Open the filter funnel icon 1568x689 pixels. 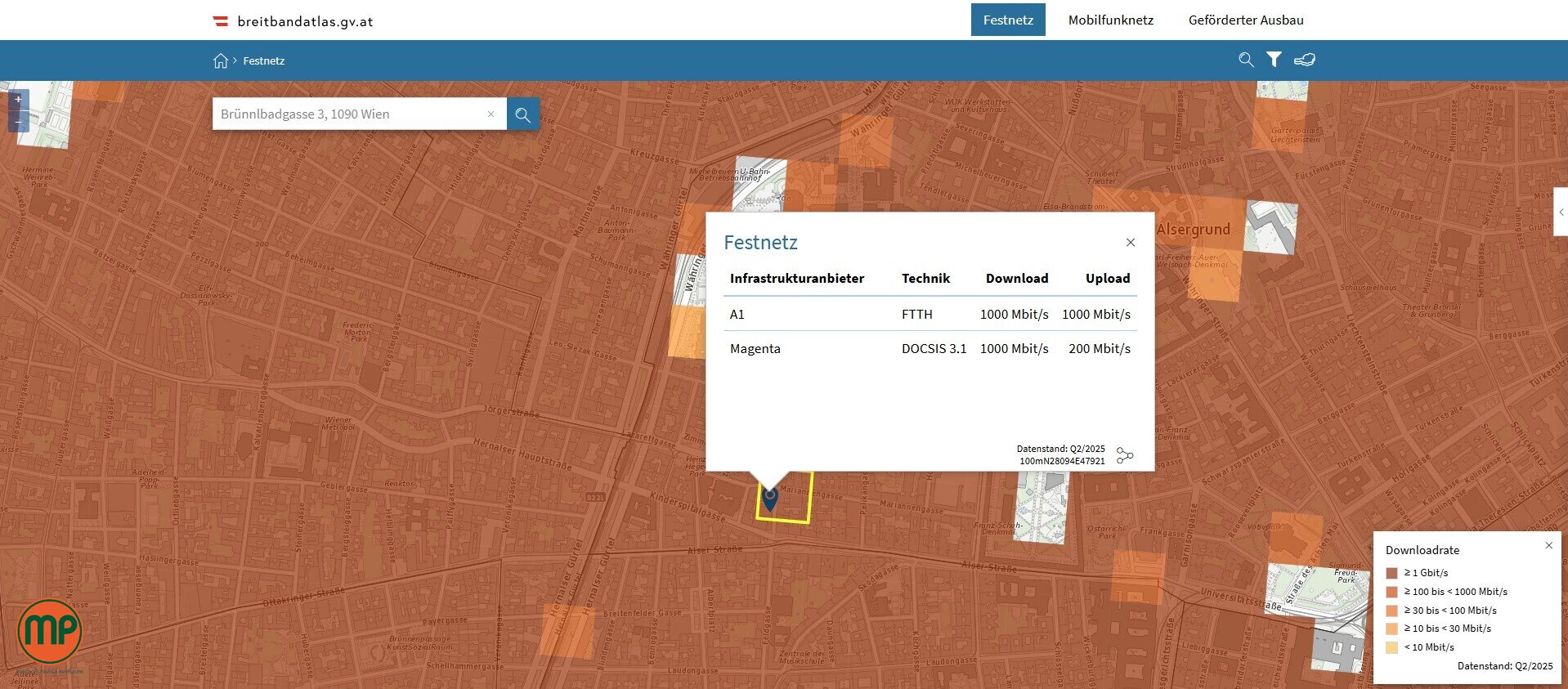[1274, 60]
